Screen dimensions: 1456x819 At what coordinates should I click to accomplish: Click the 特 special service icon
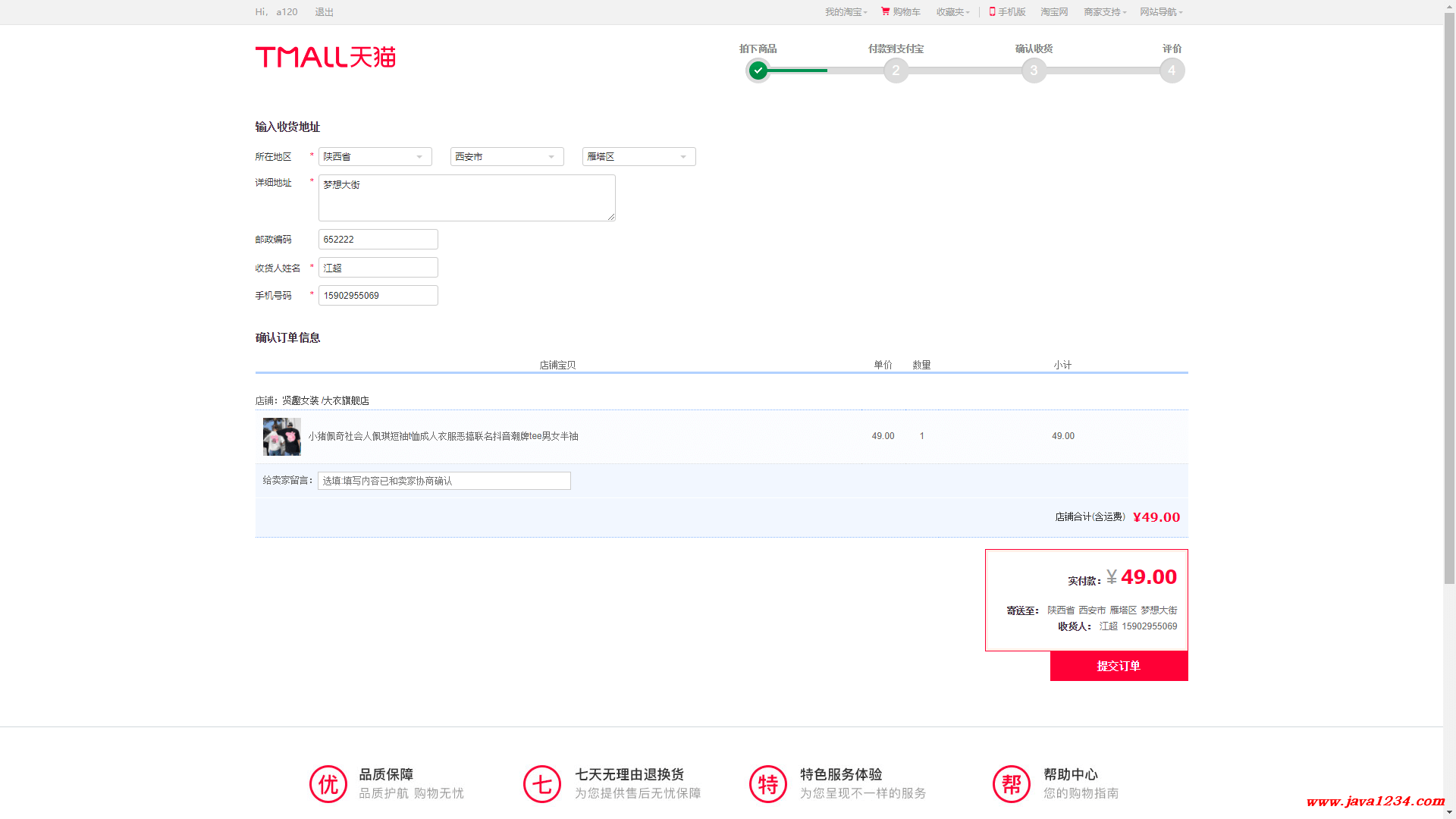point(768,783)
